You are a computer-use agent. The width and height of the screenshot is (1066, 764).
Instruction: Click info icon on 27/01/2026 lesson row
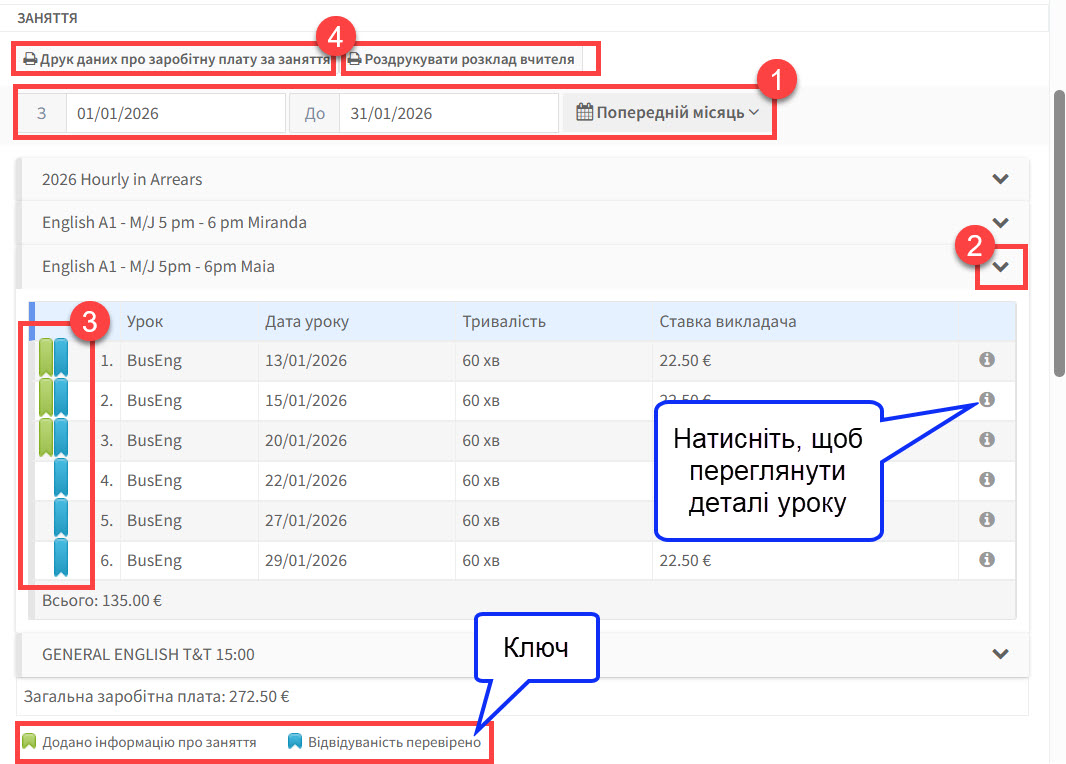[x=987, y=520]
